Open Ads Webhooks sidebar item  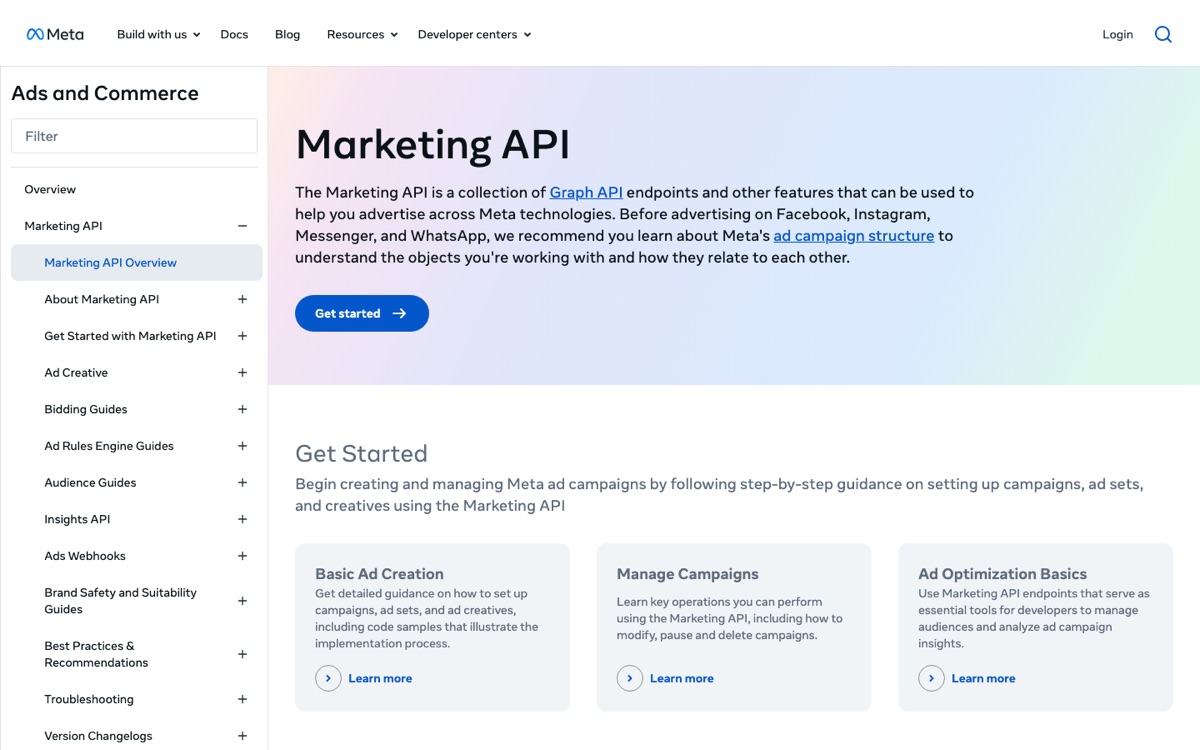tap(85, 556)
